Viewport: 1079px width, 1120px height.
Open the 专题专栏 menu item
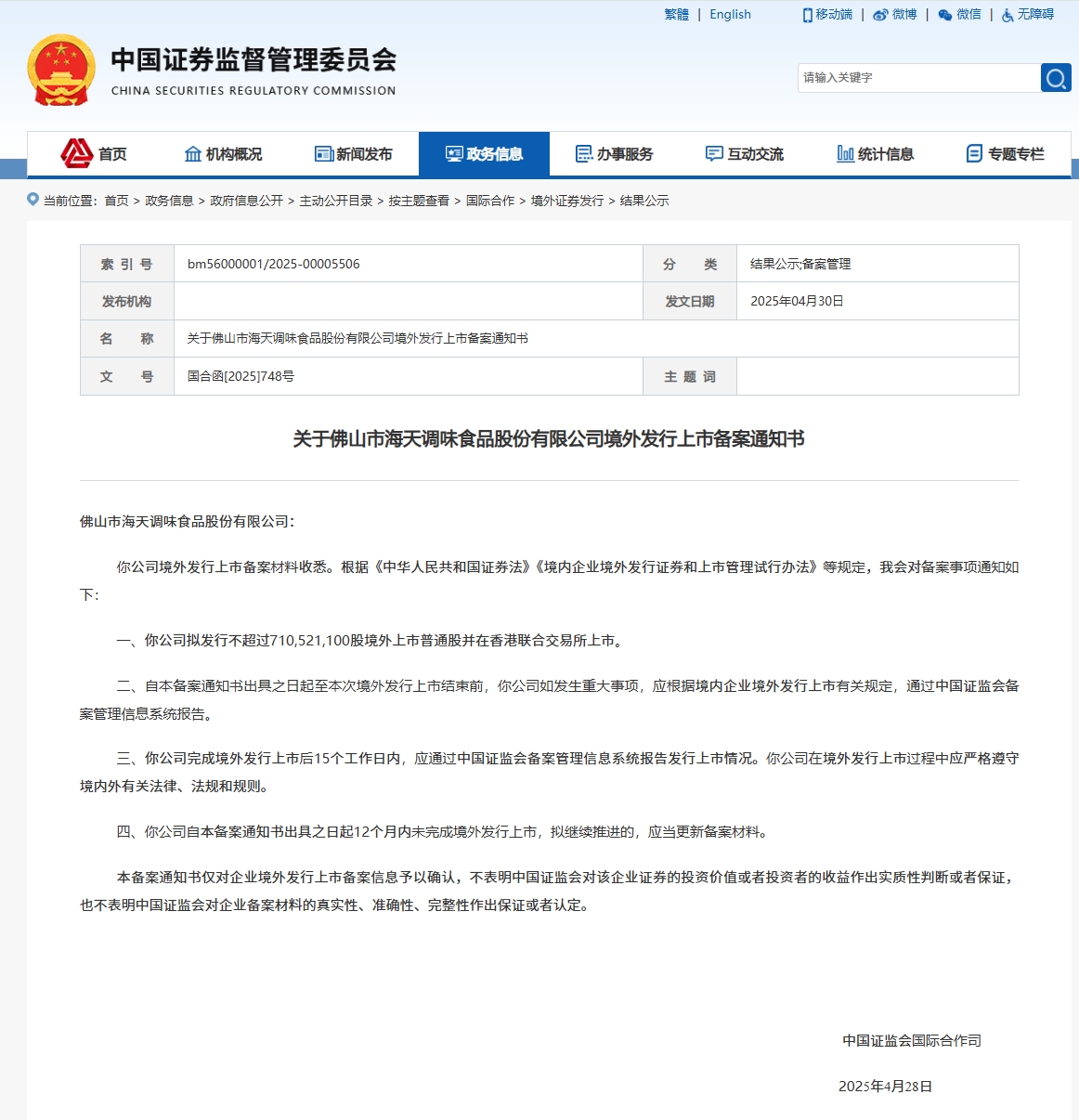pos(1006,154)
